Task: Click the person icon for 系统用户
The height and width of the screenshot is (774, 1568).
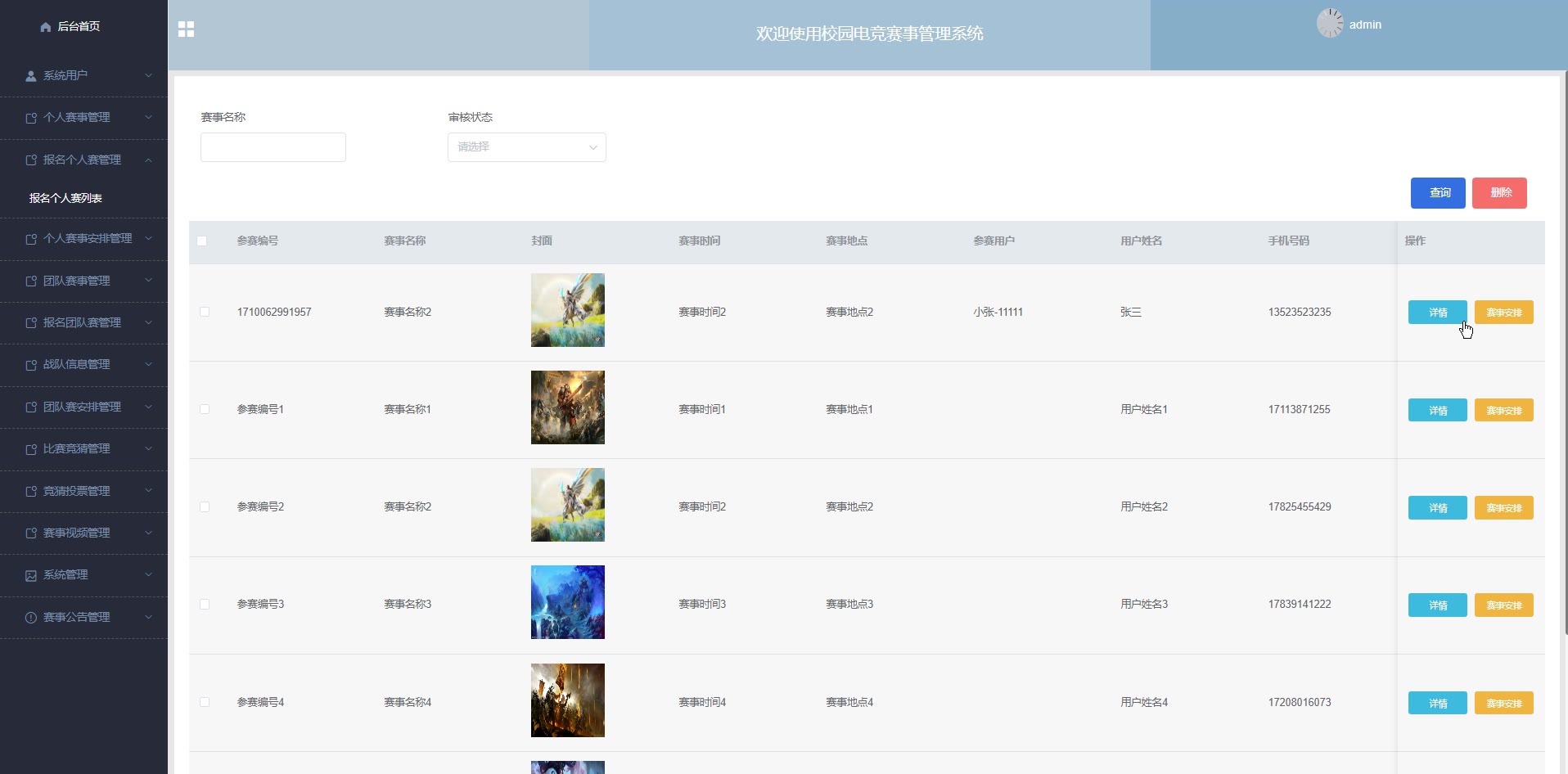Action: 31,76
